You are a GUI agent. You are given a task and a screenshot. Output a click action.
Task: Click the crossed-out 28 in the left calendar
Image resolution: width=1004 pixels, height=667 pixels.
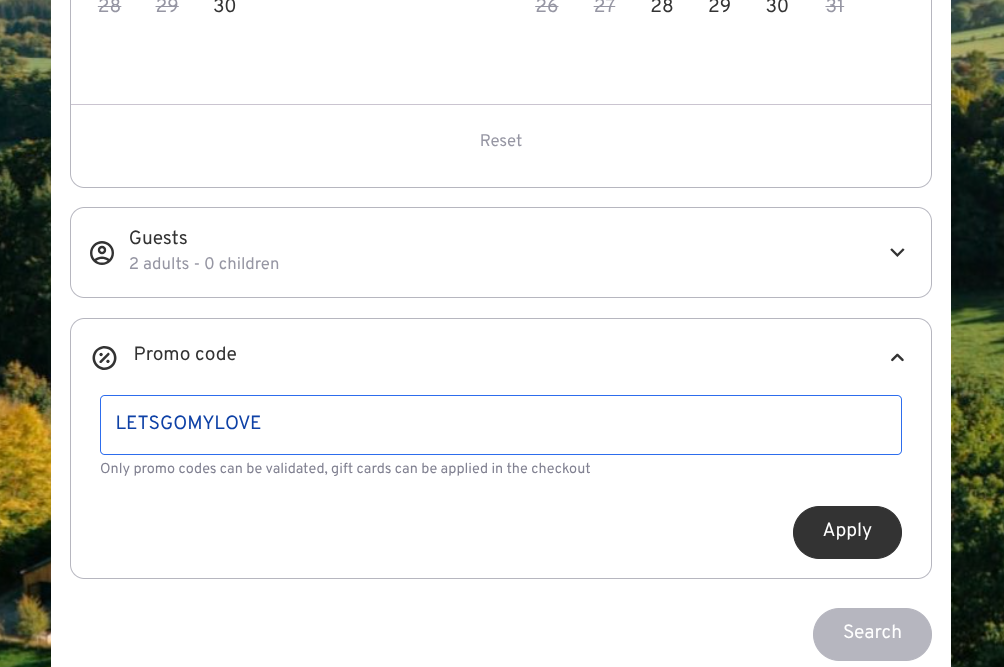click(x=110, y=8)
